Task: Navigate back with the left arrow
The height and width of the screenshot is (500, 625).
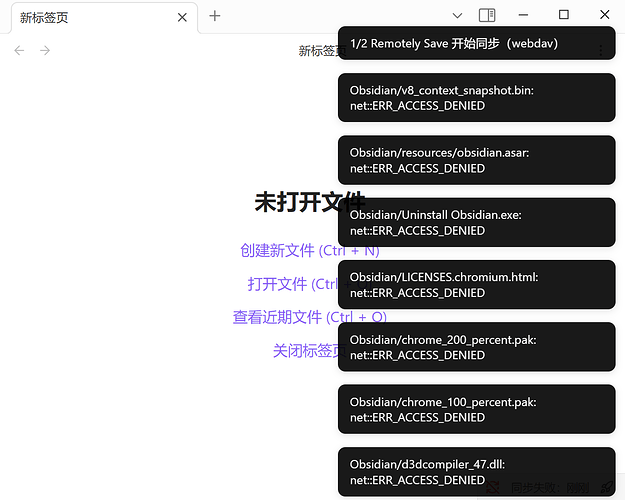Action: tap(19, 50)
